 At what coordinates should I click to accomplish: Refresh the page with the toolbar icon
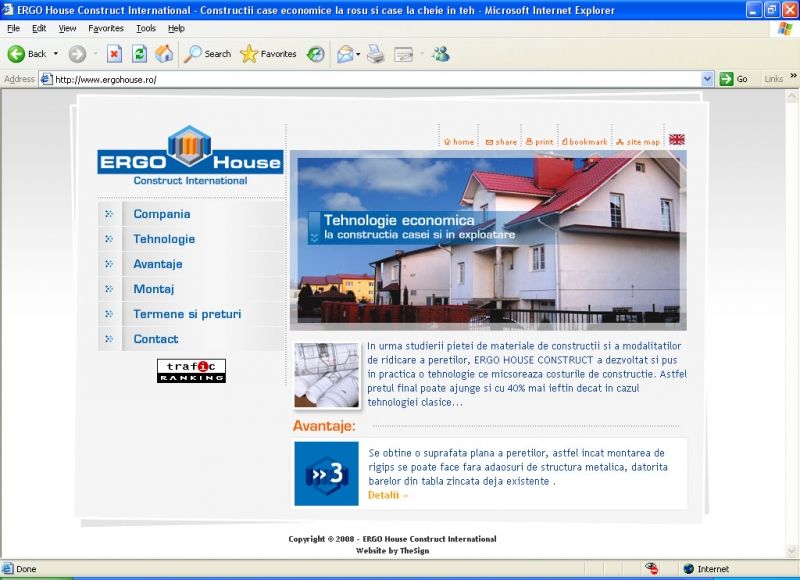[139, 54]
